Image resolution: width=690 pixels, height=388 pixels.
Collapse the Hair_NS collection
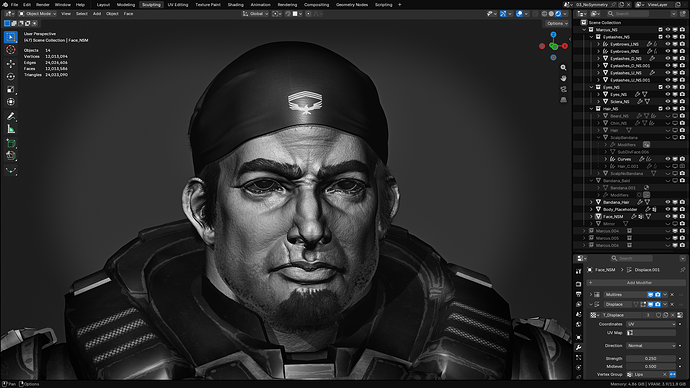tap(591, 109)
